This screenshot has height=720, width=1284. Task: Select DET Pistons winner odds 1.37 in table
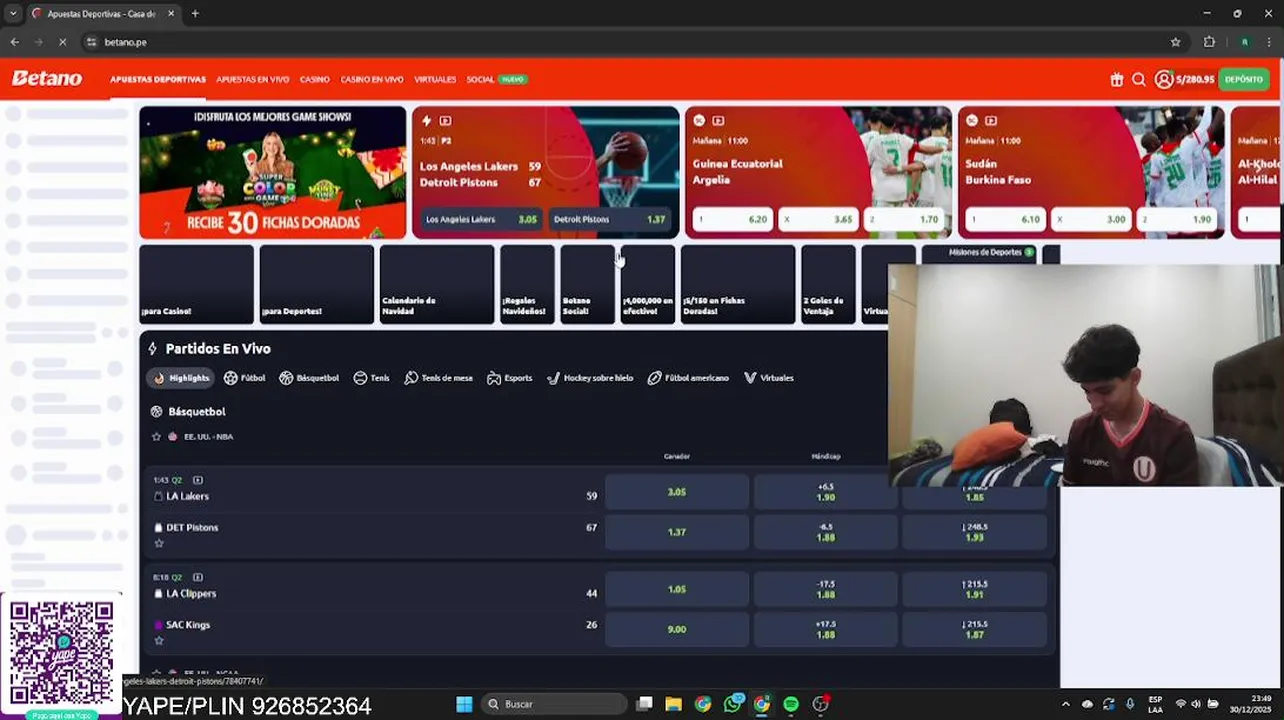pos(677,532)
